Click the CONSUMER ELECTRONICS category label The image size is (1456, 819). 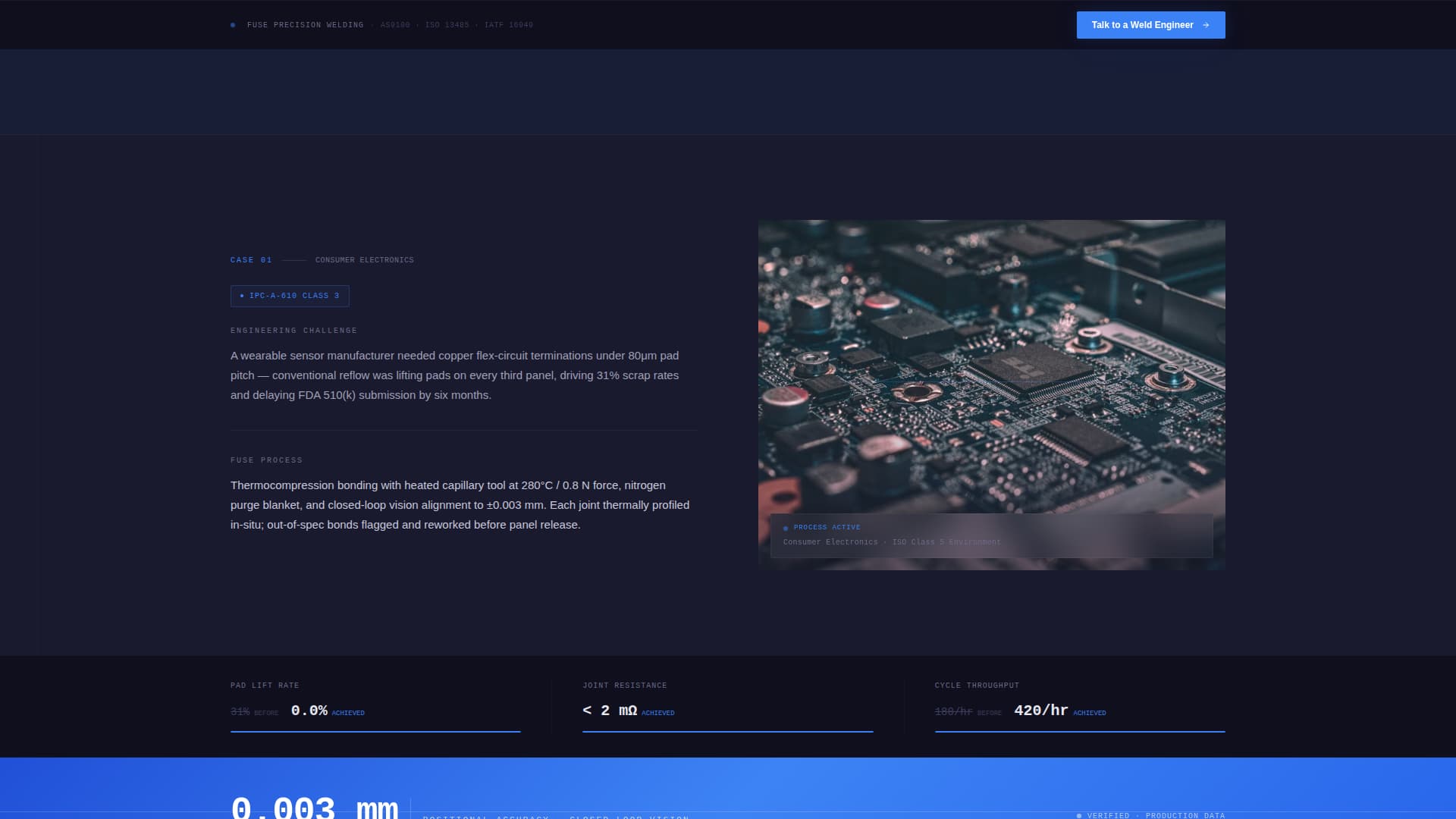point(365,260)
